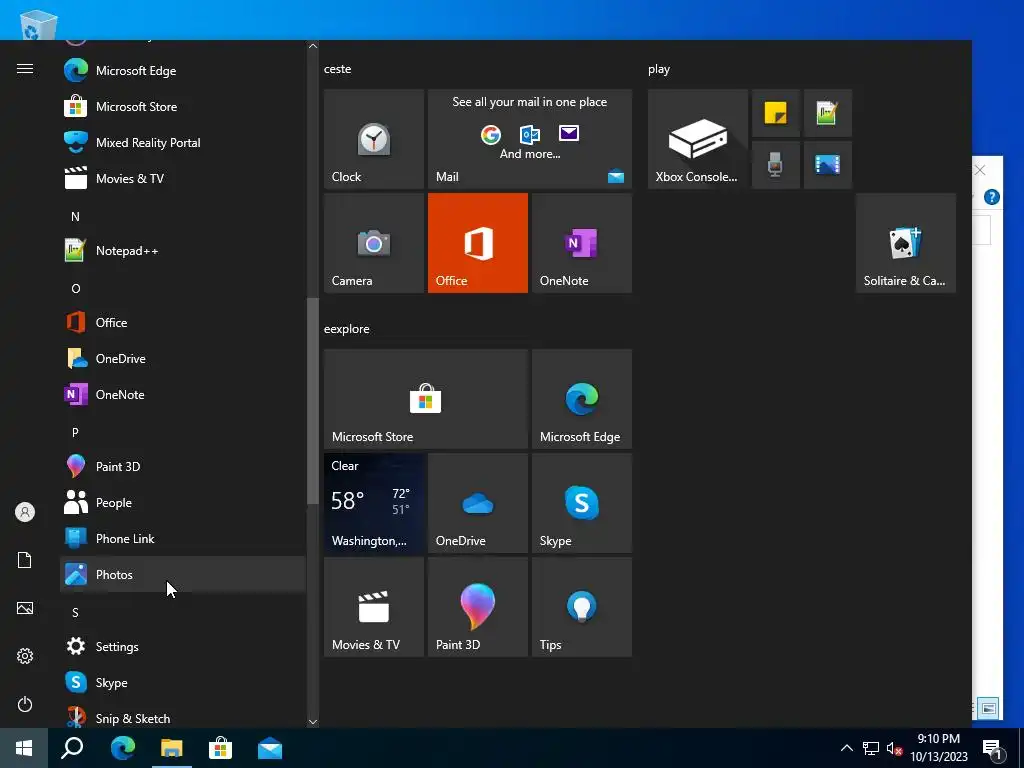This screenshot has height=768, width=1024.
Task: Open the Camera tile
Action: [x=374, y=243]
